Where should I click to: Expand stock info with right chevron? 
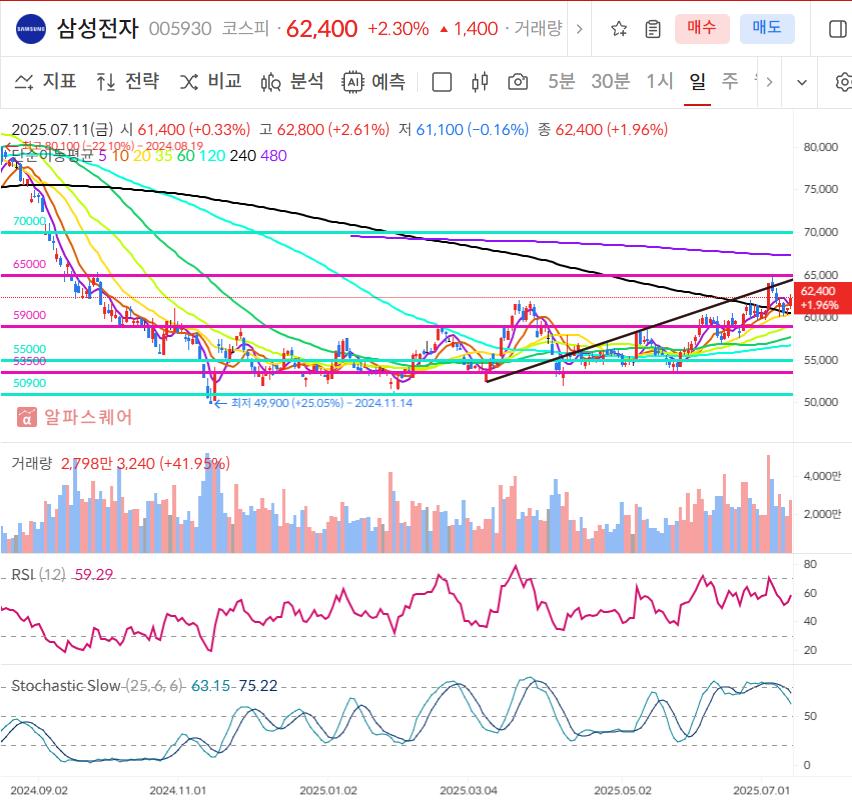point(579,29)
